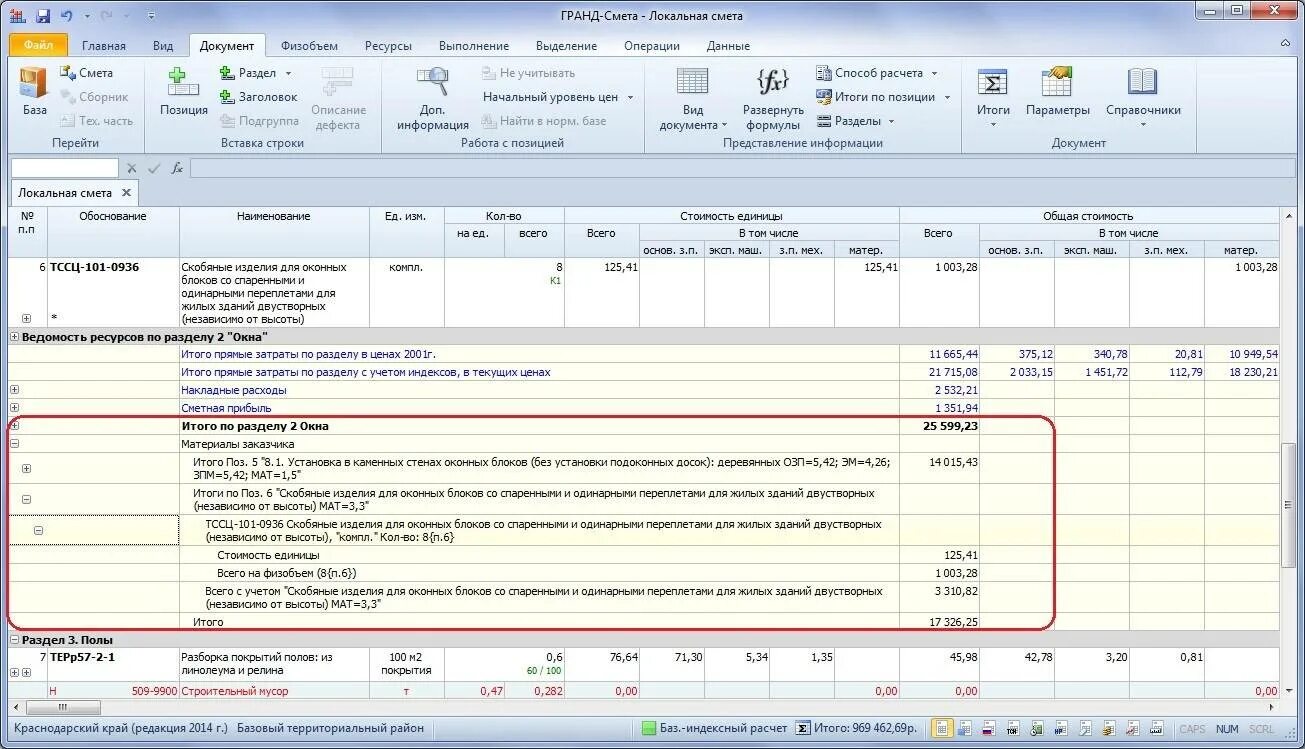Image resolution: width=1305 pixels, height=749 pixels.
Task: Switch to the Физобъем ribbon tab
Action: 309,46
